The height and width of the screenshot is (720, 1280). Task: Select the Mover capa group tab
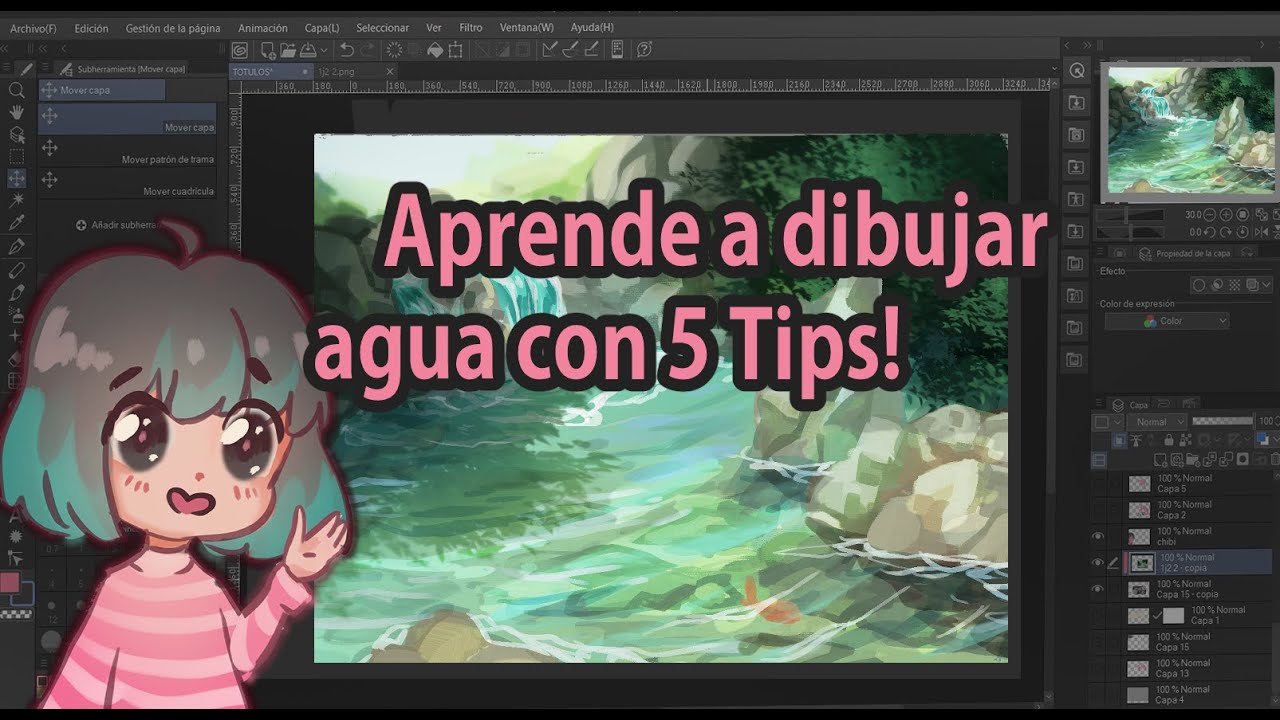coord(102,90)
